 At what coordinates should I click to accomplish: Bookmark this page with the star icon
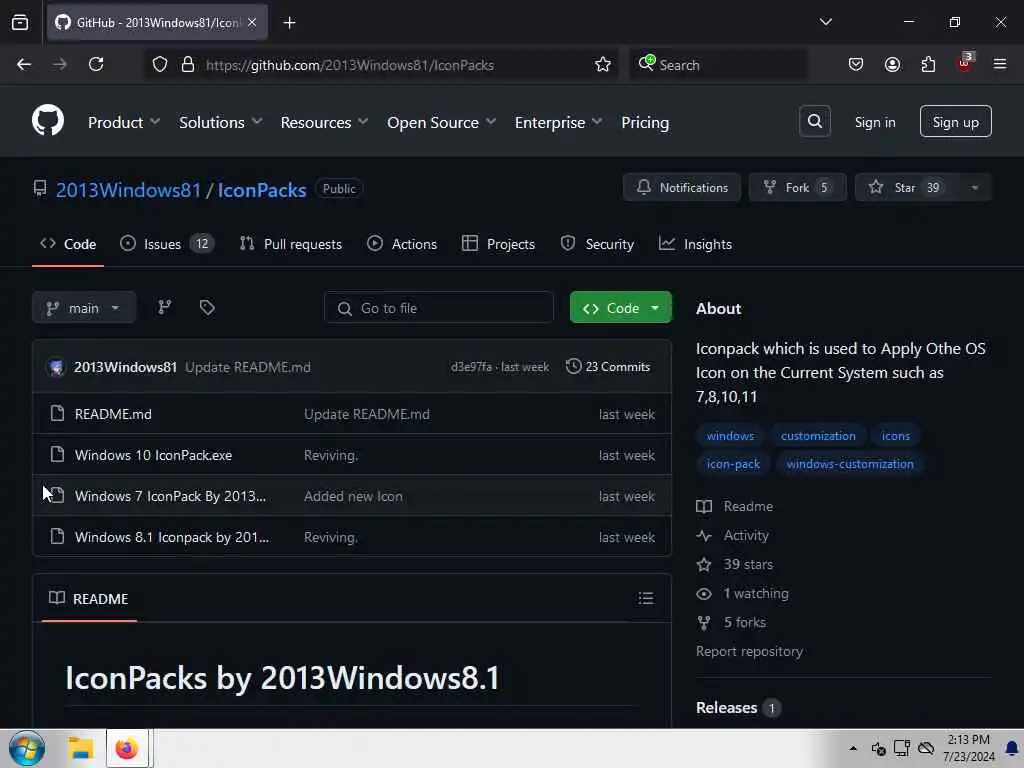602,64
